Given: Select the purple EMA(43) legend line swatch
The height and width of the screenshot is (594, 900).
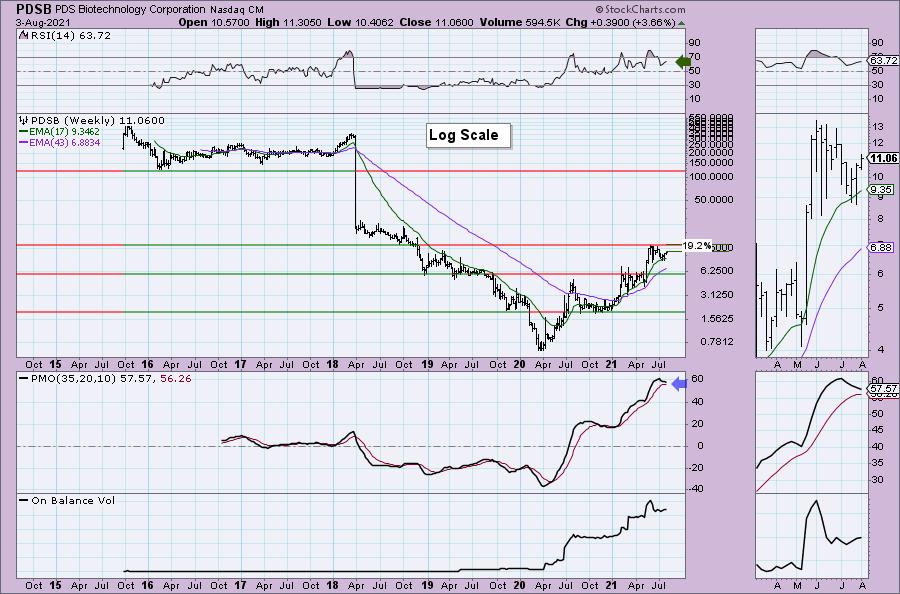Looking at the screenshot, I should 24,142.
